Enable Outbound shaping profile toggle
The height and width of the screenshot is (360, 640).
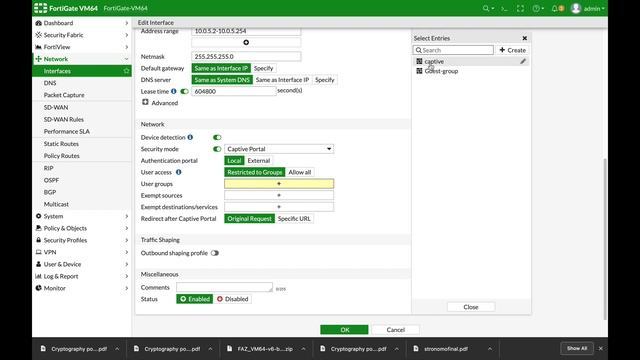pos(215,253)
